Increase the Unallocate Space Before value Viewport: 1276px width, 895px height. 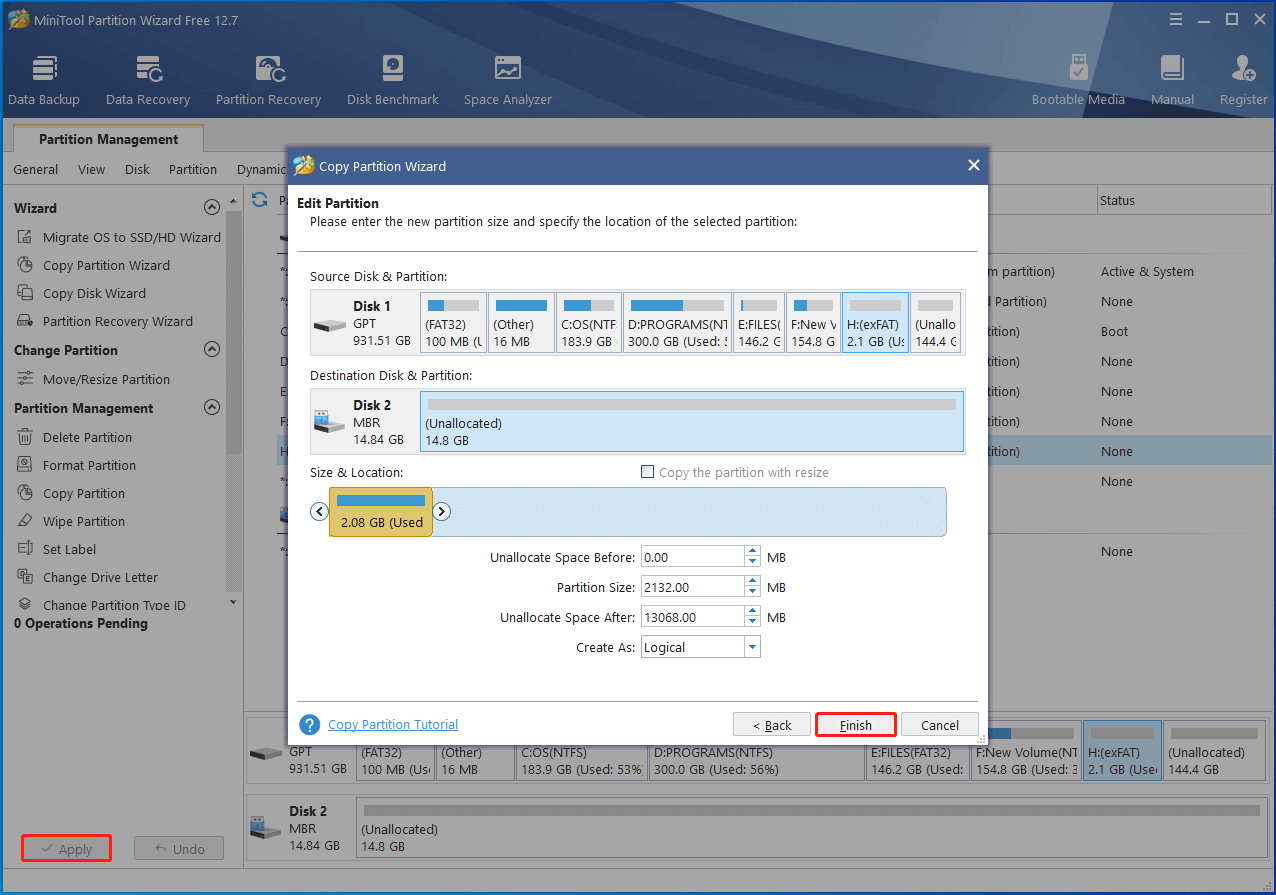pyautogui.click(x=752, y=552)
